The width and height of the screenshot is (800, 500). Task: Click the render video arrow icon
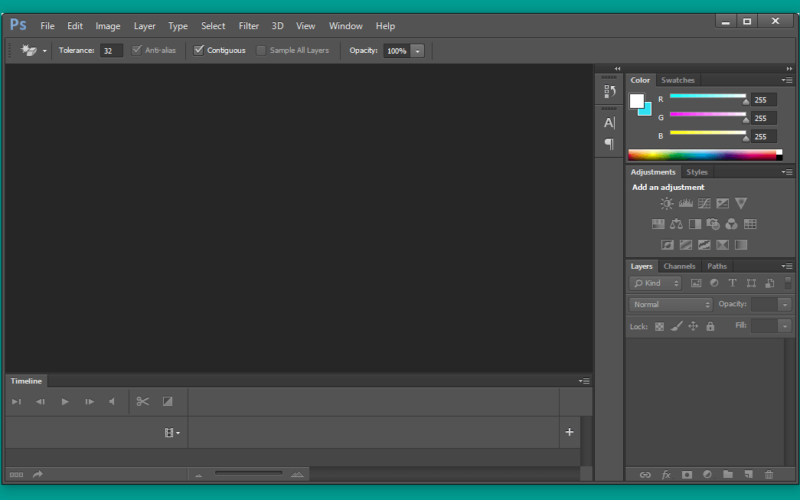point(38,474)
